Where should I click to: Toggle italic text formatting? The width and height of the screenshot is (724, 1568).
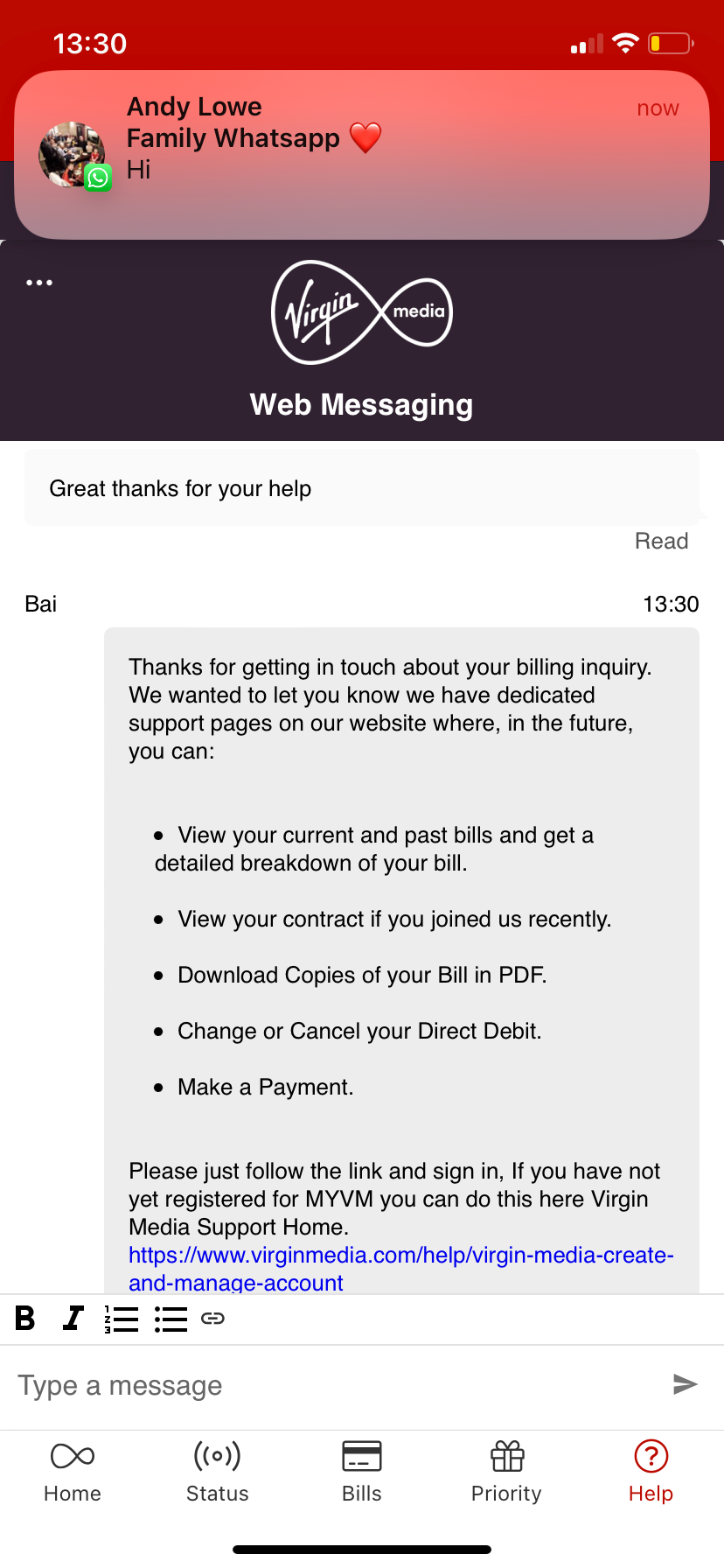[x=73, y=1318]
